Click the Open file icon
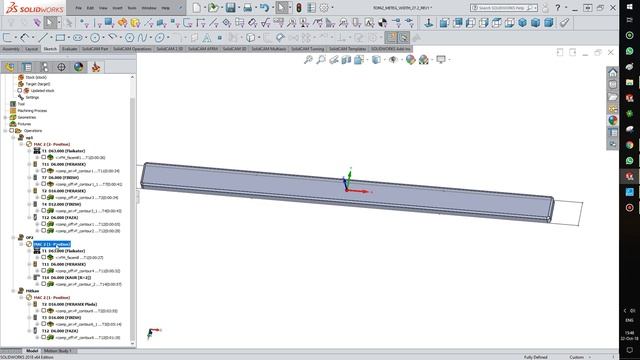The image size is (640, 360). click(213, 8)
